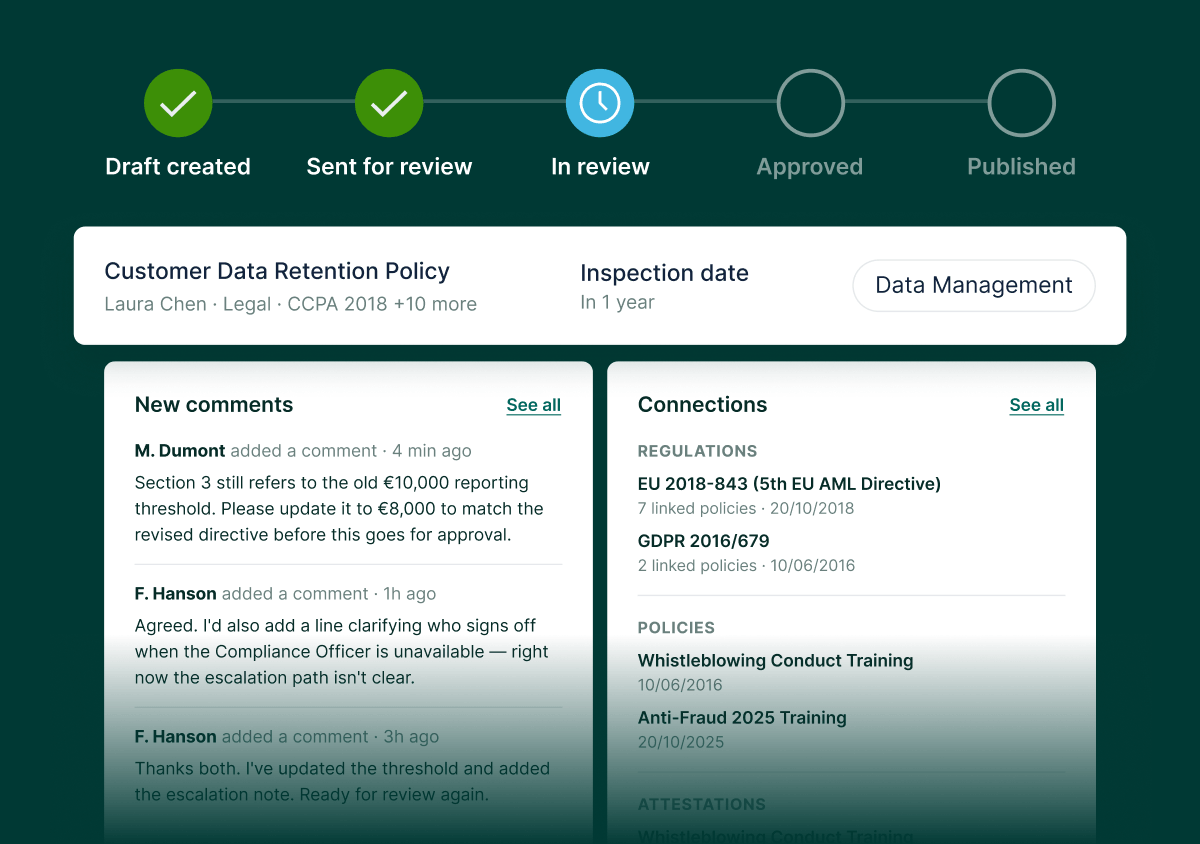Click the REGULATIONS section label

[698, 451]
